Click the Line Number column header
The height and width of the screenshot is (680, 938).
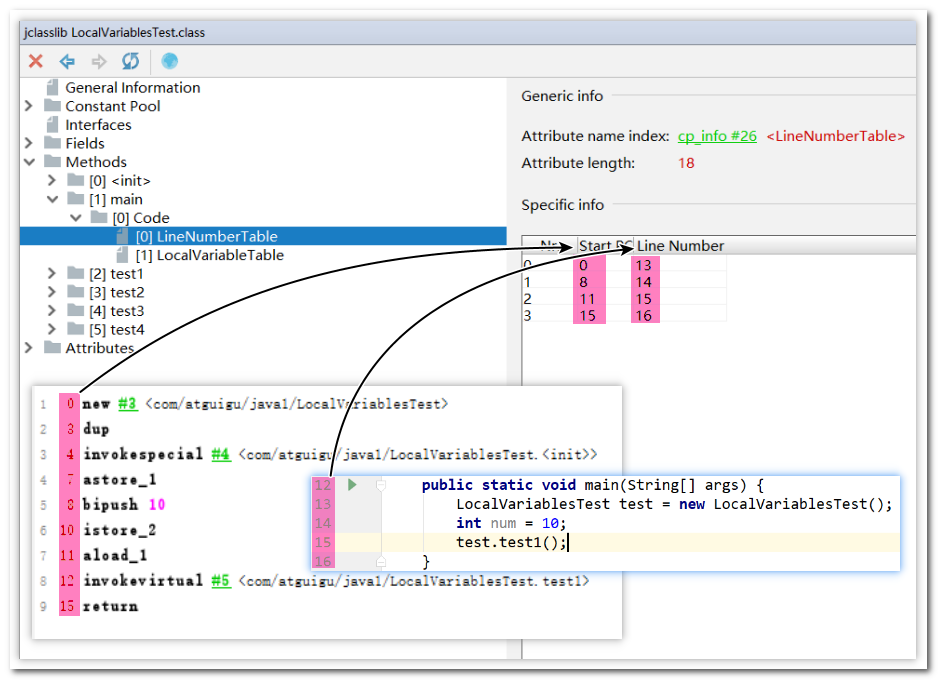pos(680,246)
